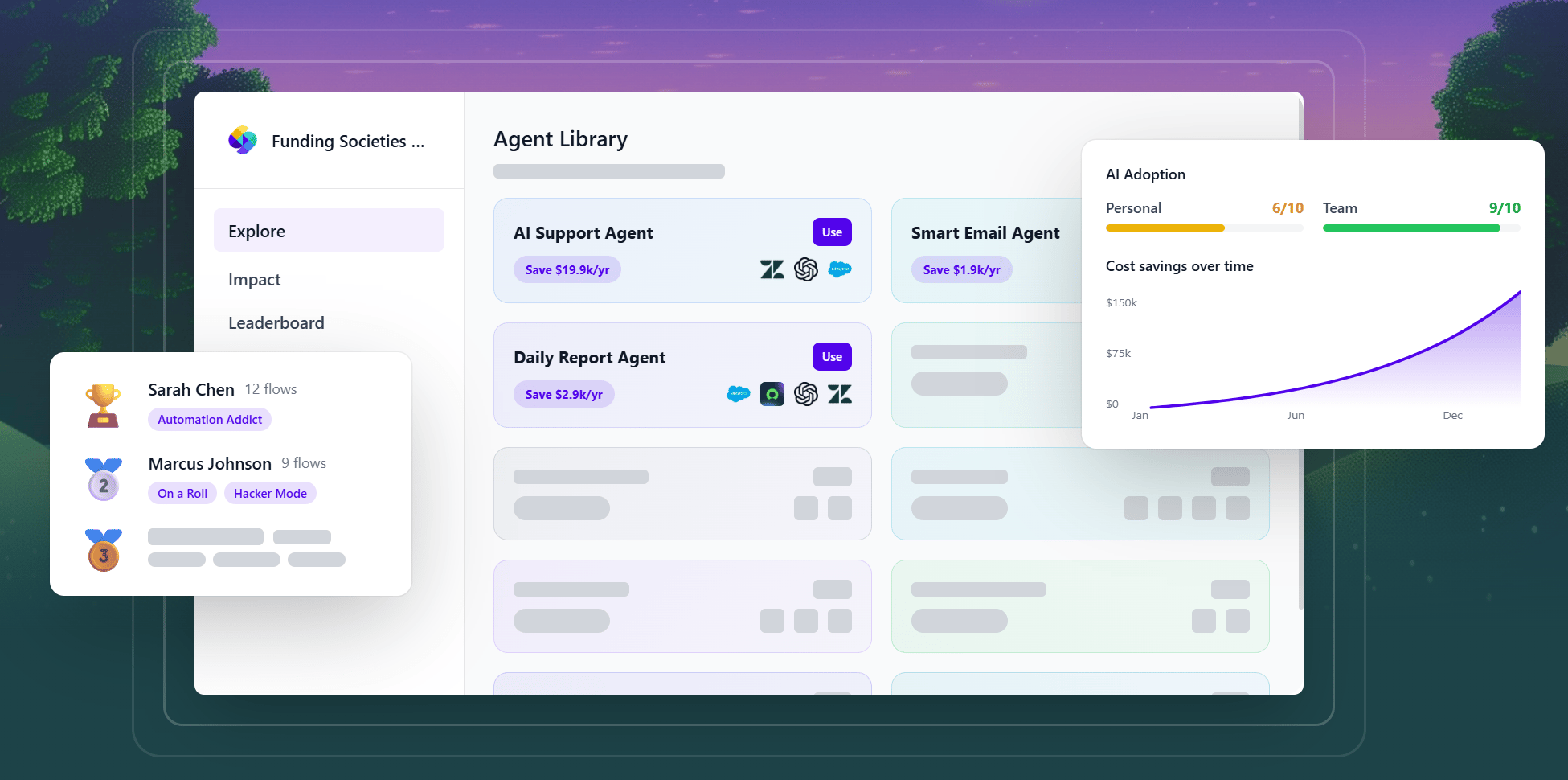
Task: Click the OpenAI icon on AI Support Agent card
Action: click(x=806, y=269)
